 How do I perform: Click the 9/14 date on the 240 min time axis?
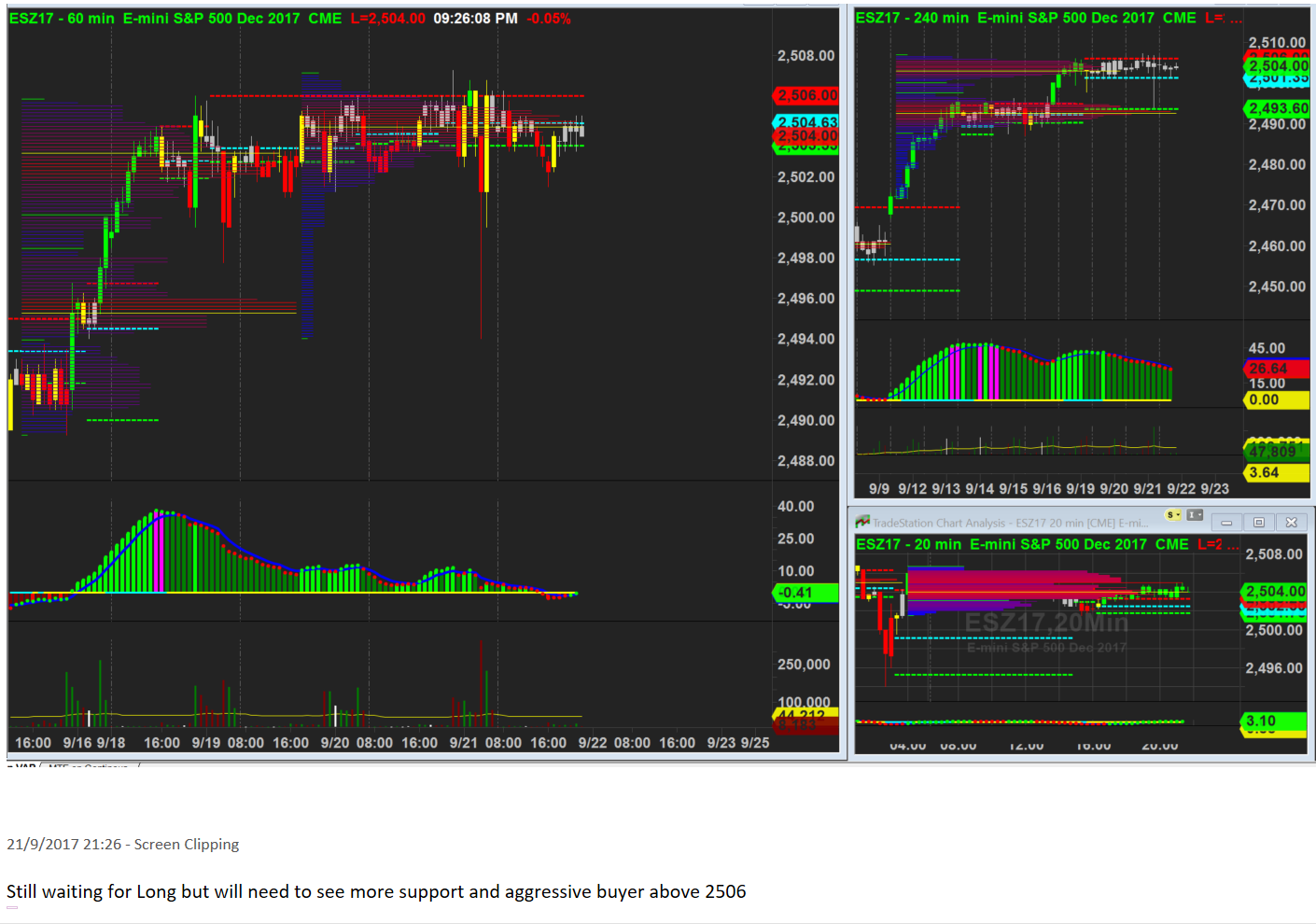click(x=979, y=489)
